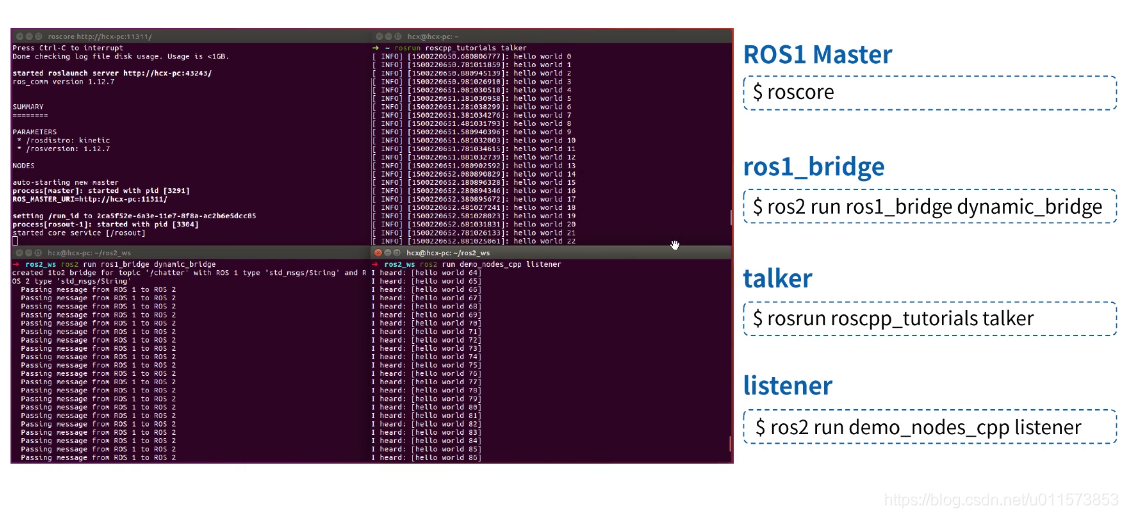
Task: Maximize the roscore terminal window
Action: tap(38, 36)
